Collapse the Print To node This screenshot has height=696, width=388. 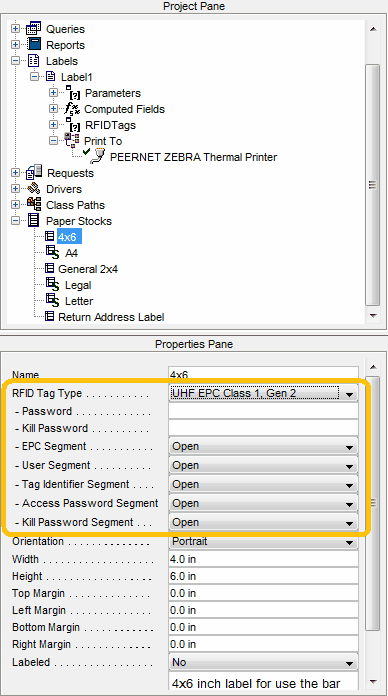[x=53, y=141]
